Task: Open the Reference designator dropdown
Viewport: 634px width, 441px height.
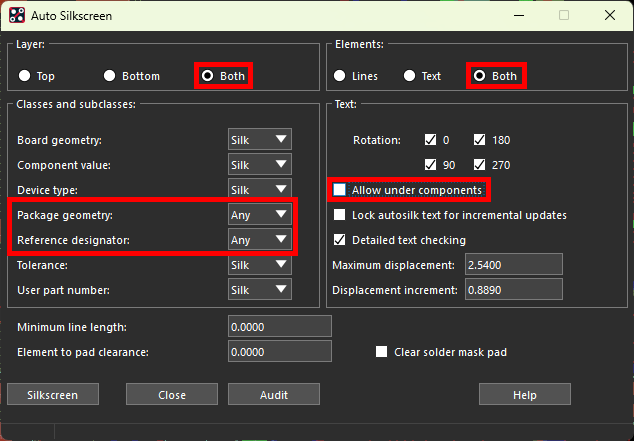Action: pos(260,240)
